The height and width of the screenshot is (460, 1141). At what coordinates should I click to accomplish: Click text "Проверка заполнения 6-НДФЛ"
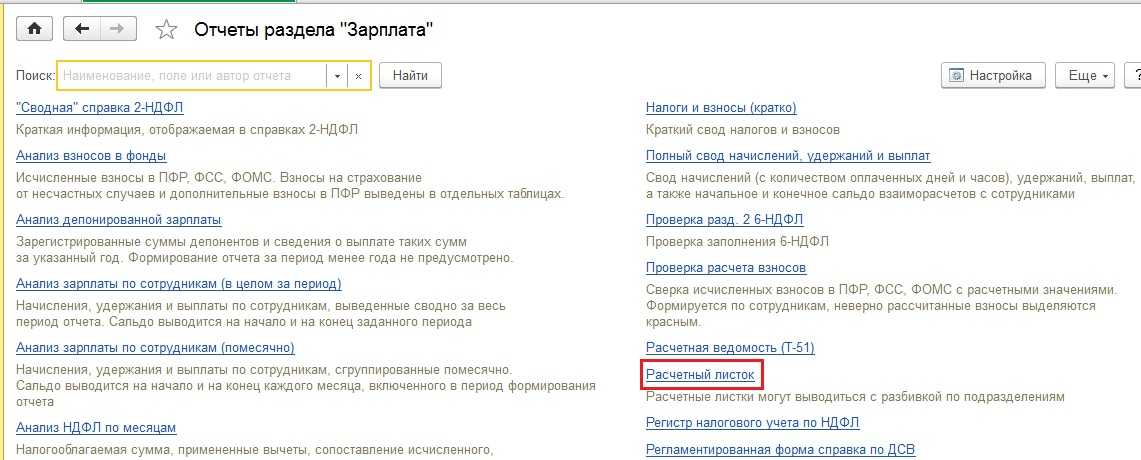click(737, 241)
